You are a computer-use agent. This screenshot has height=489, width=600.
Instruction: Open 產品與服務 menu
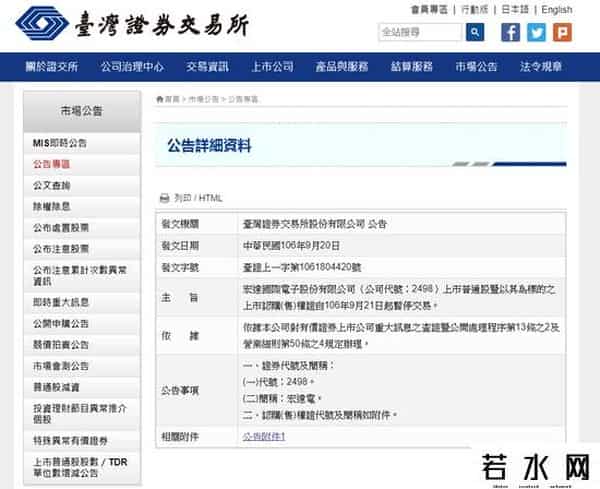pyautogui.click(x=342, y=67)
